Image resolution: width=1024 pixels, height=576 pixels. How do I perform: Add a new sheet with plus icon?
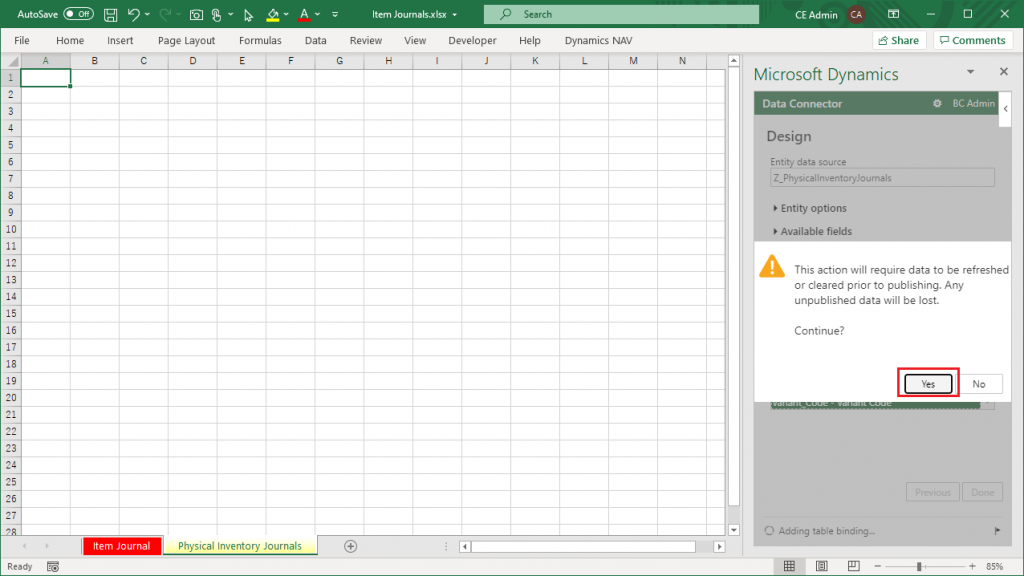(x=351, y=546)
